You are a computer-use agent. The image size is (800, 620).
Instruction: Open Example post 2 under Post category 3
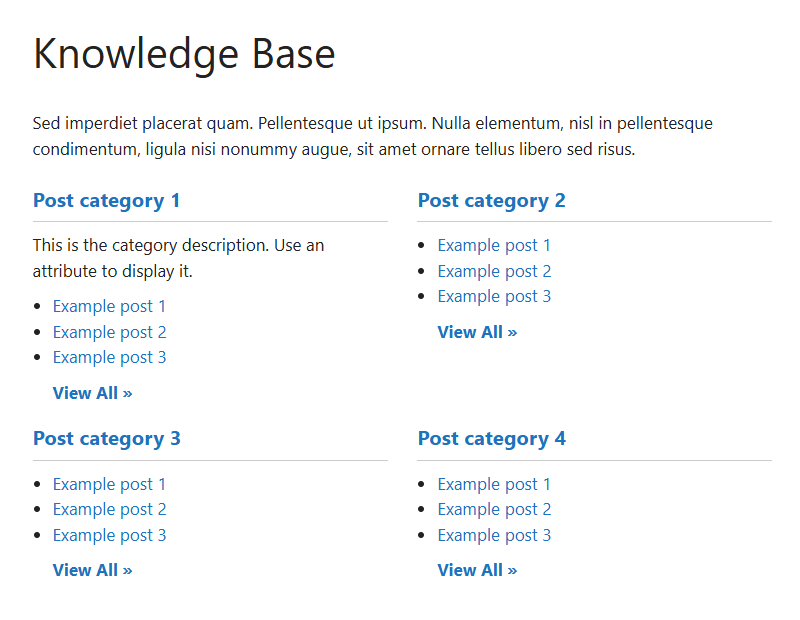[109, 509]
